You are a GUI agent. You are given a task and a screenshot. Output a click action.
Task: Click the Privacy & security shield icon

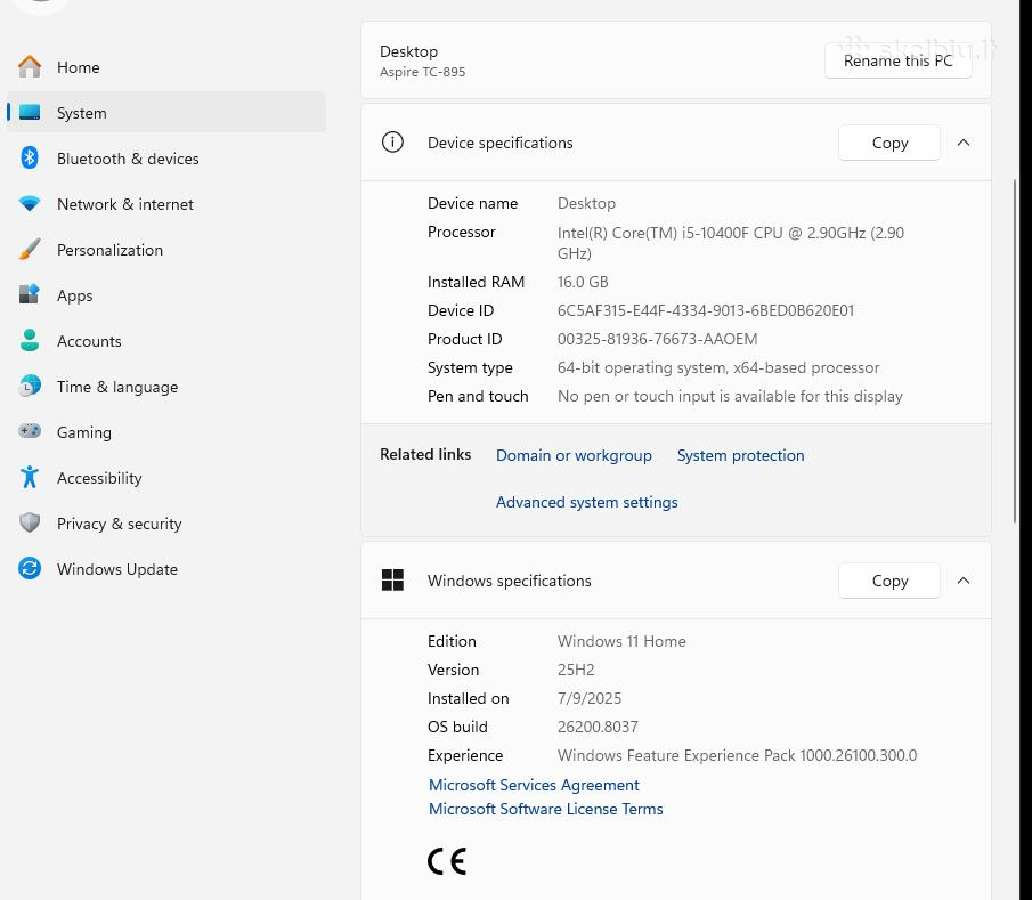[x=29, y=523]
